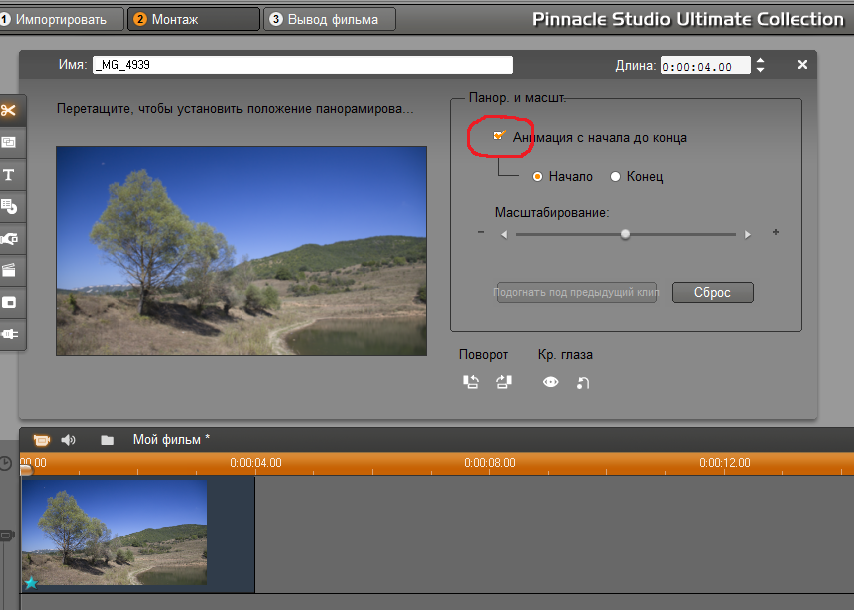Decrease the clip duration with down arrow

760,70
